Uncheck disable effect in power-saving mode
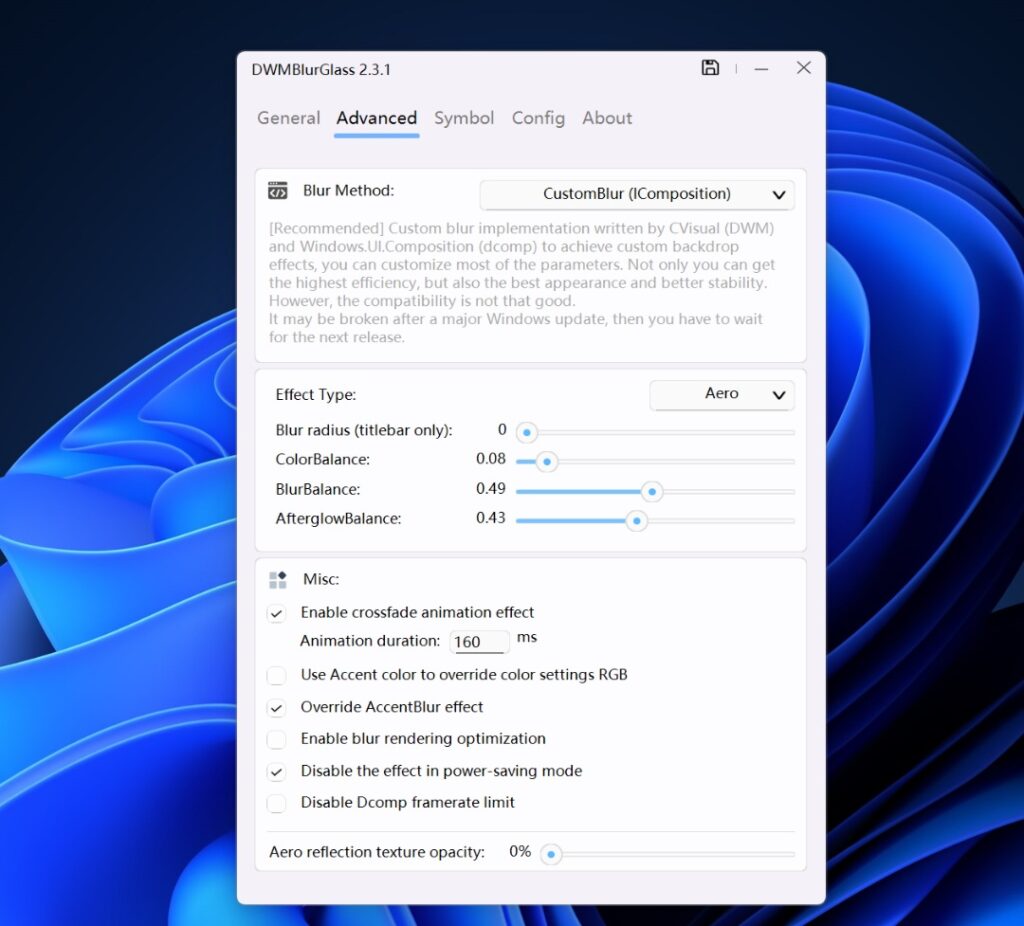Image resolution: width=1024 pixels, height=926 pixels. pos(277,771)
